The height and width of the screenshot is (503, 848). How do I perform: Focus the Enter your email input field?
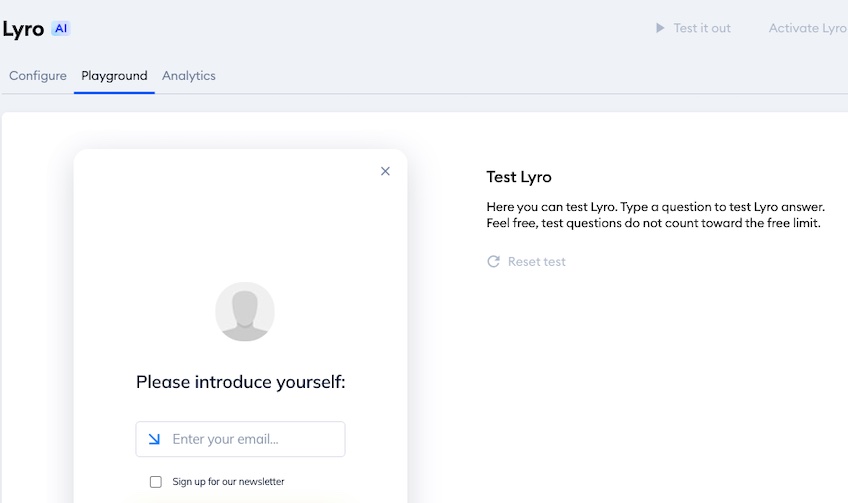[x=240, y=439]
